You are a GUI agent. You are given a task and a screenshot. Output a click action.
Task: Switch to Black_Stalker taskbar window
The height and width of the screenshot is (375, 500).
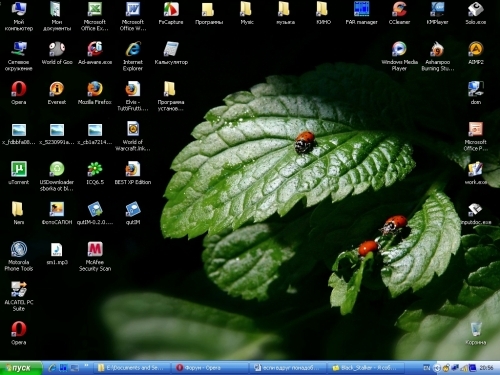coord(366,368)
